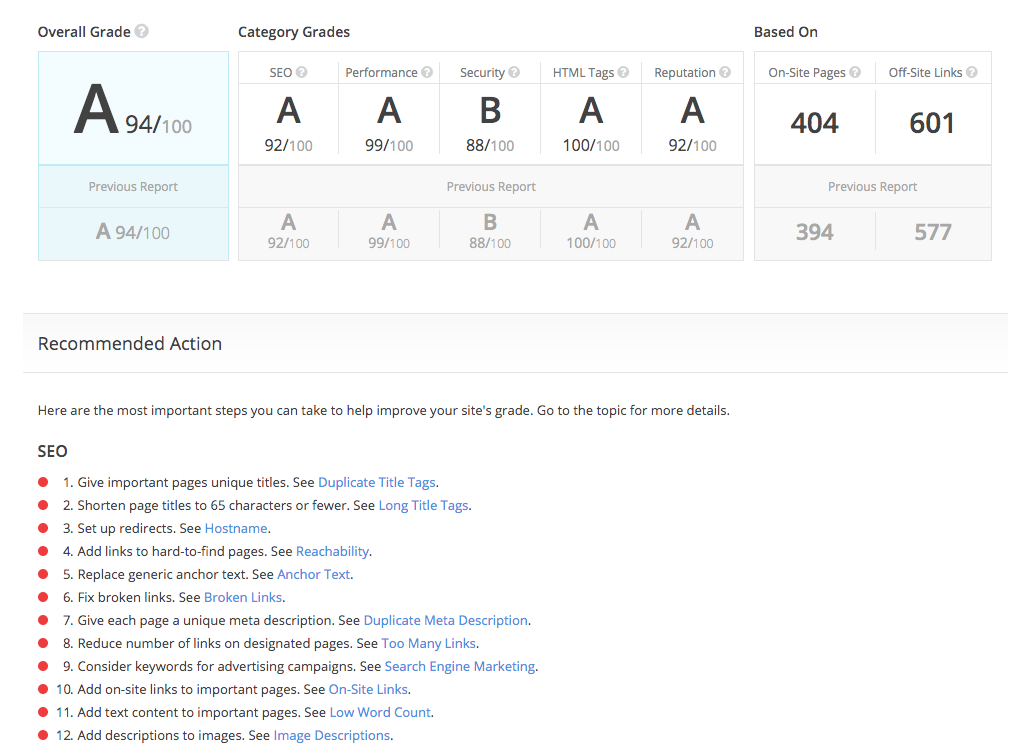Open Duplicate Meta Description link

(445, 620)
